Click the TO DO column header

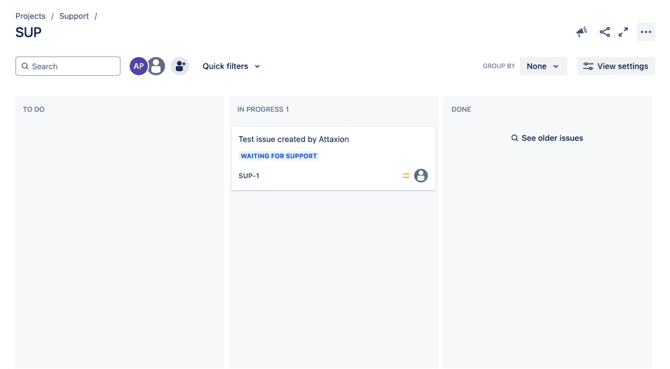point(34,109)
